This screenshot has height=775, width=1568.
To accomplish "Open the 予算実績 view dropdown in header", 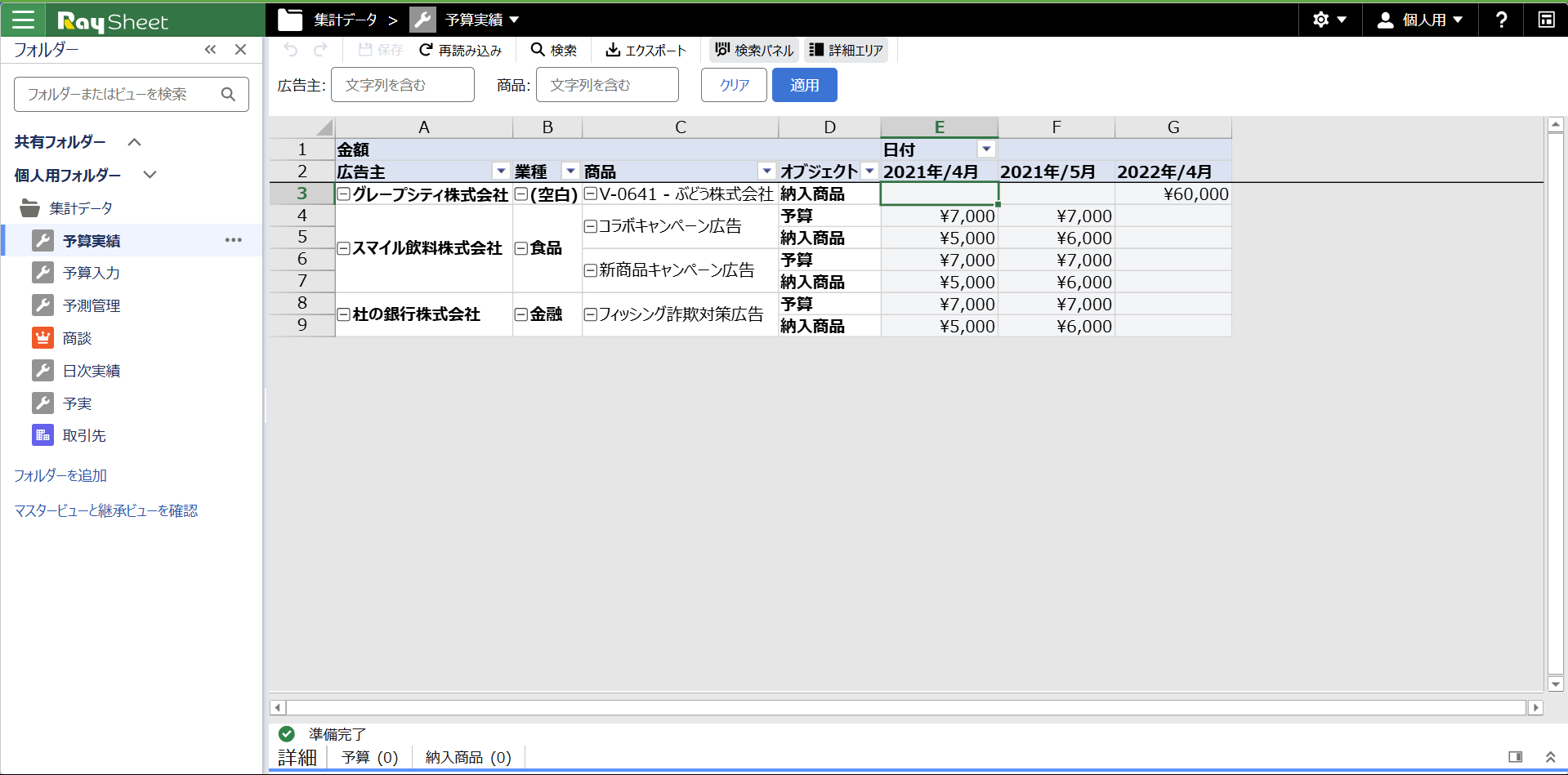I will 515,20.
